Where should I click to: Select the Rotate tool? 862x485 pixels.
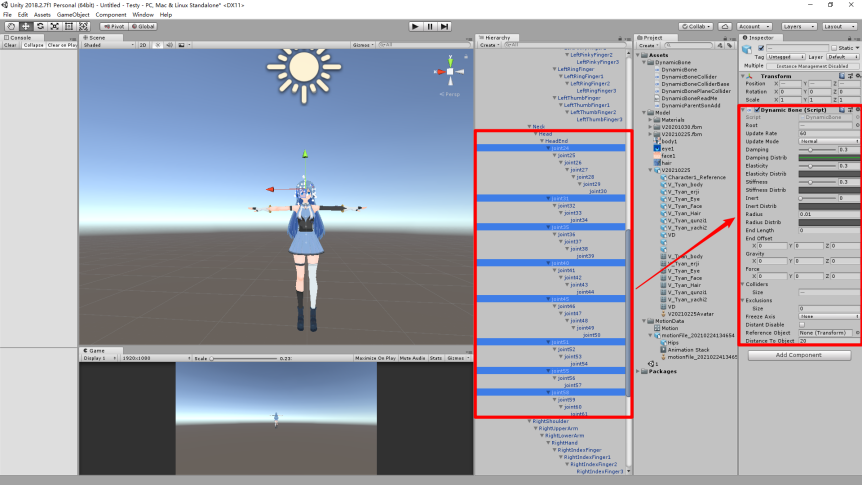40,26
